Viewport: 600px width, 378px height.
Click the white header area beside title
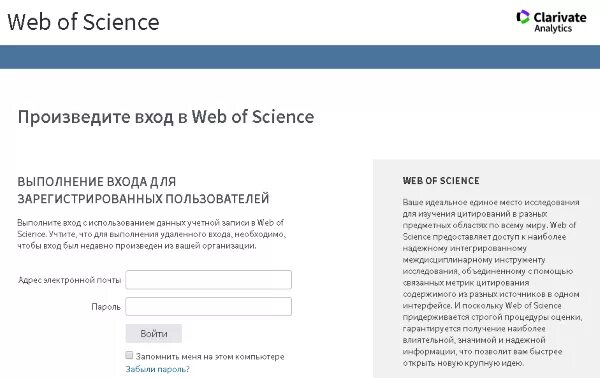pos(337,22)
